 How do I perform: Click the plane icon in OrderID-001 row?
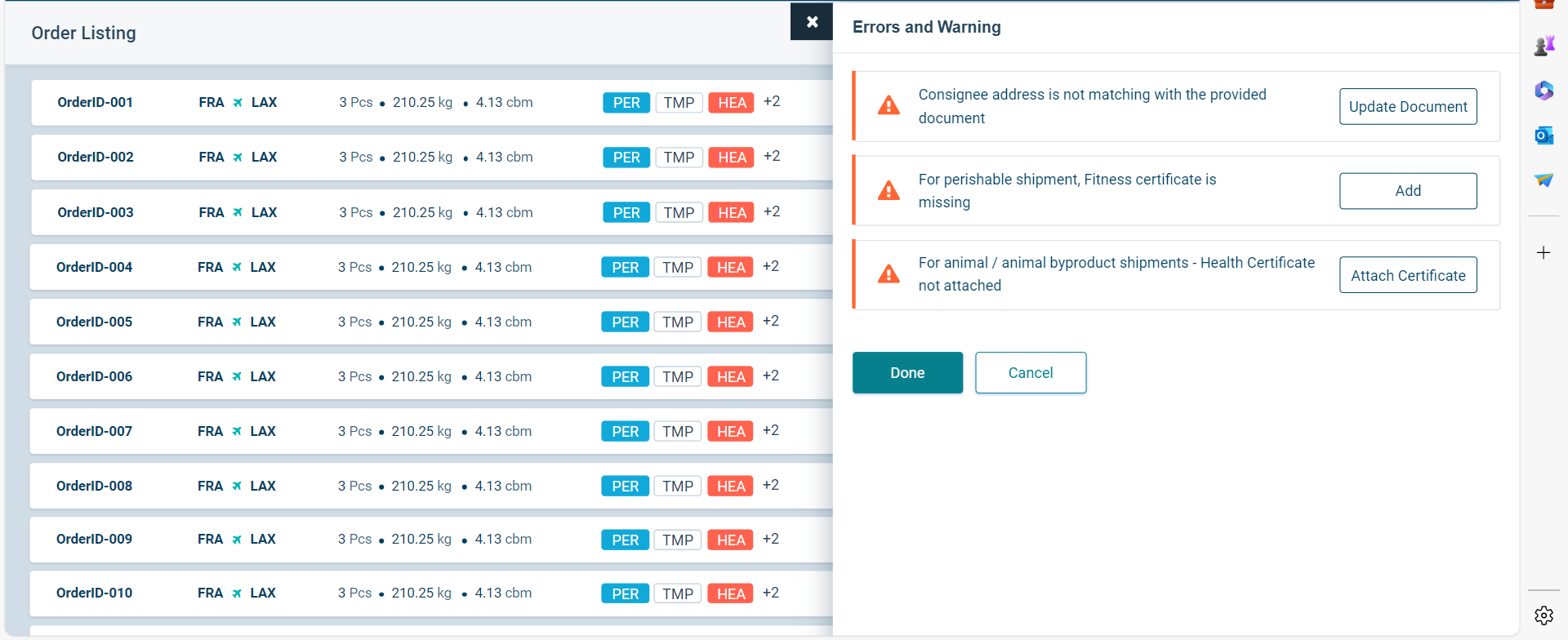coord(238,103)
